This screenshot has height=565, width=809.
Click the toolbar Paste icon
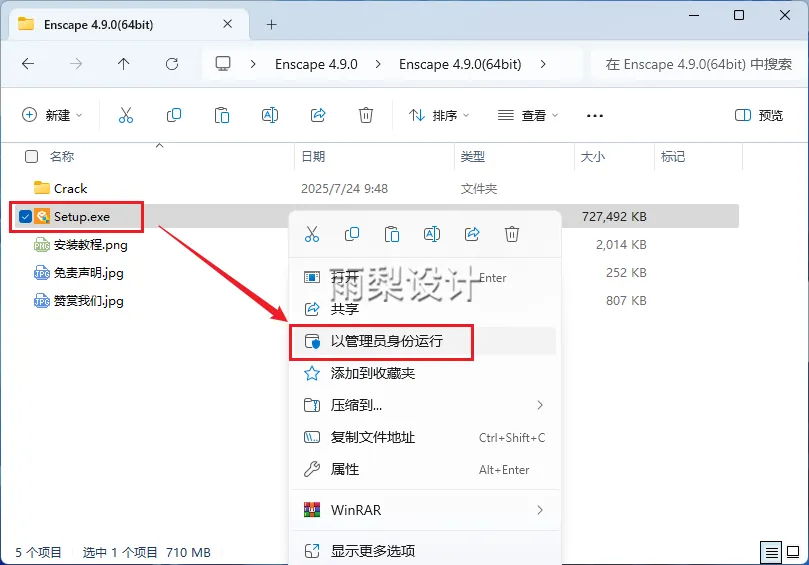(x=222, y=115)
